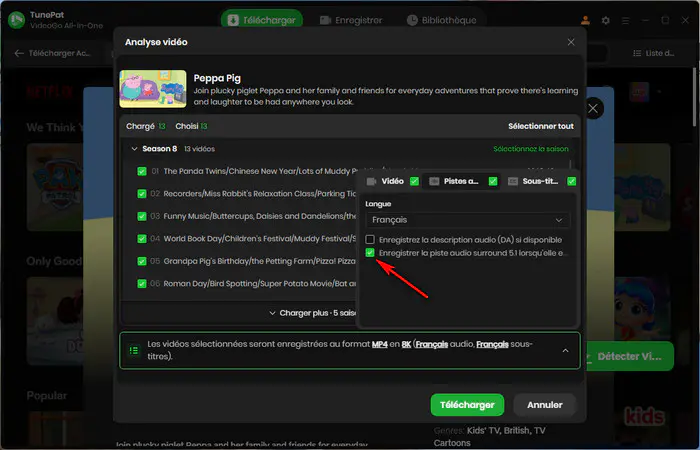Close the Analyse vidéo dialog
Screen dimensions: 700x450
[x=571, y=42]
